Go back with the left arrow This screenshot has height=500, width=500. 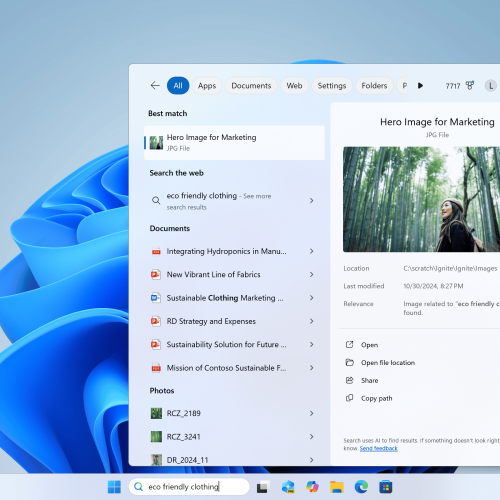click(x=155, y=86)
